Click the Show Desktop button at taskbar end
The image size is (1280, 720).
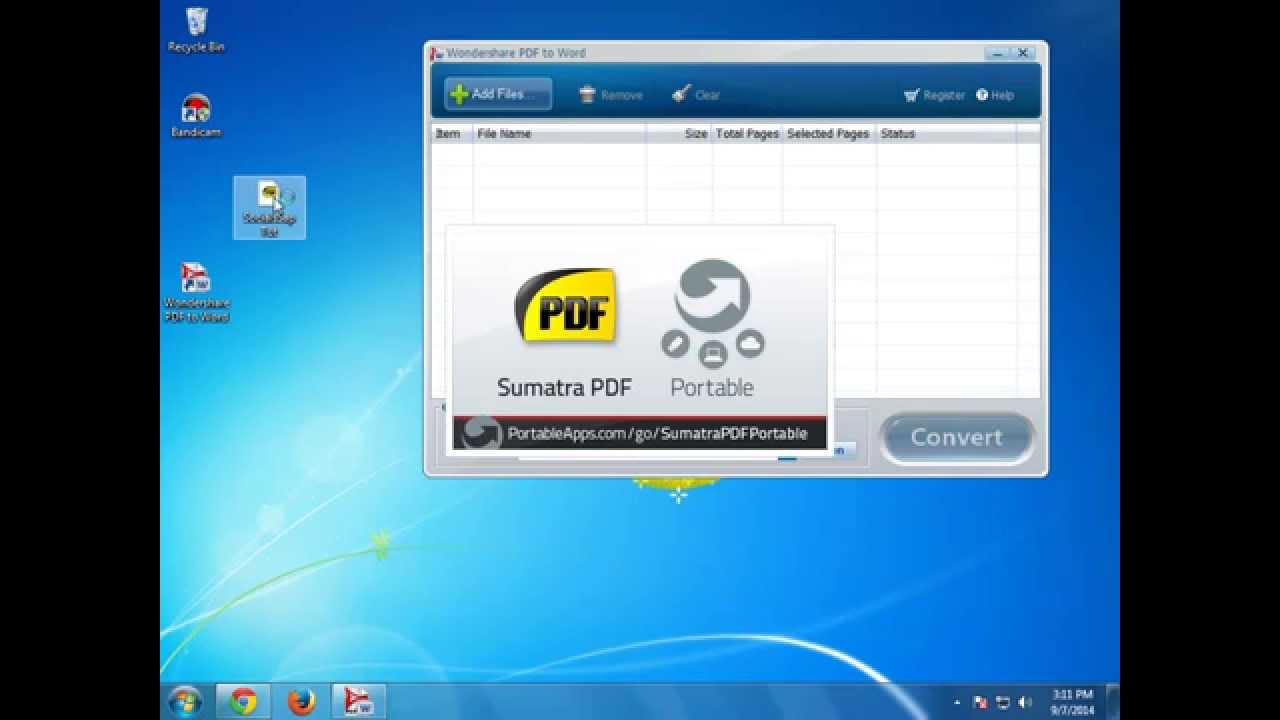click(1112, 702)
